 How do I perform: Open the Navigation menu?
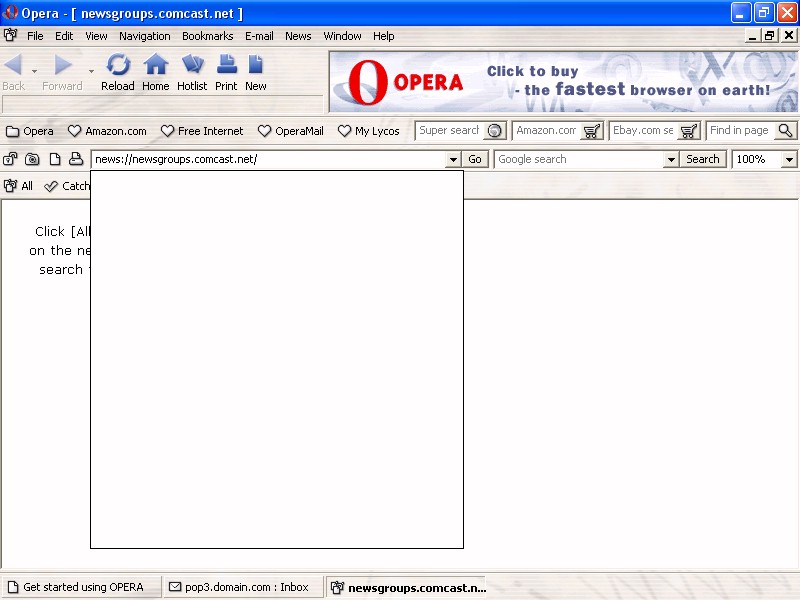pyautogui.click(x=145, y=36)
